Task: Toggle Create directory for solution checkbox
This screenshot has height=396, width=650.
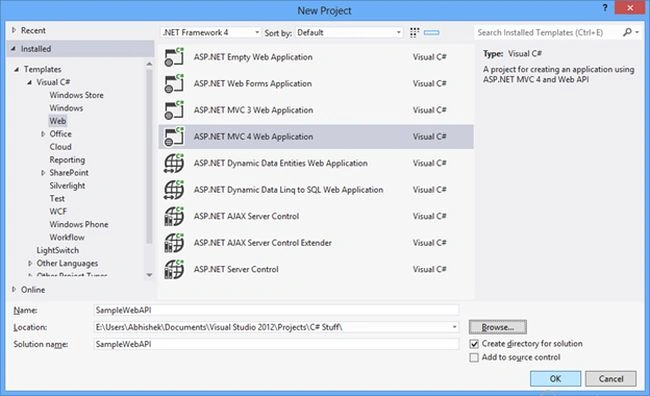Action: [474, 344]
